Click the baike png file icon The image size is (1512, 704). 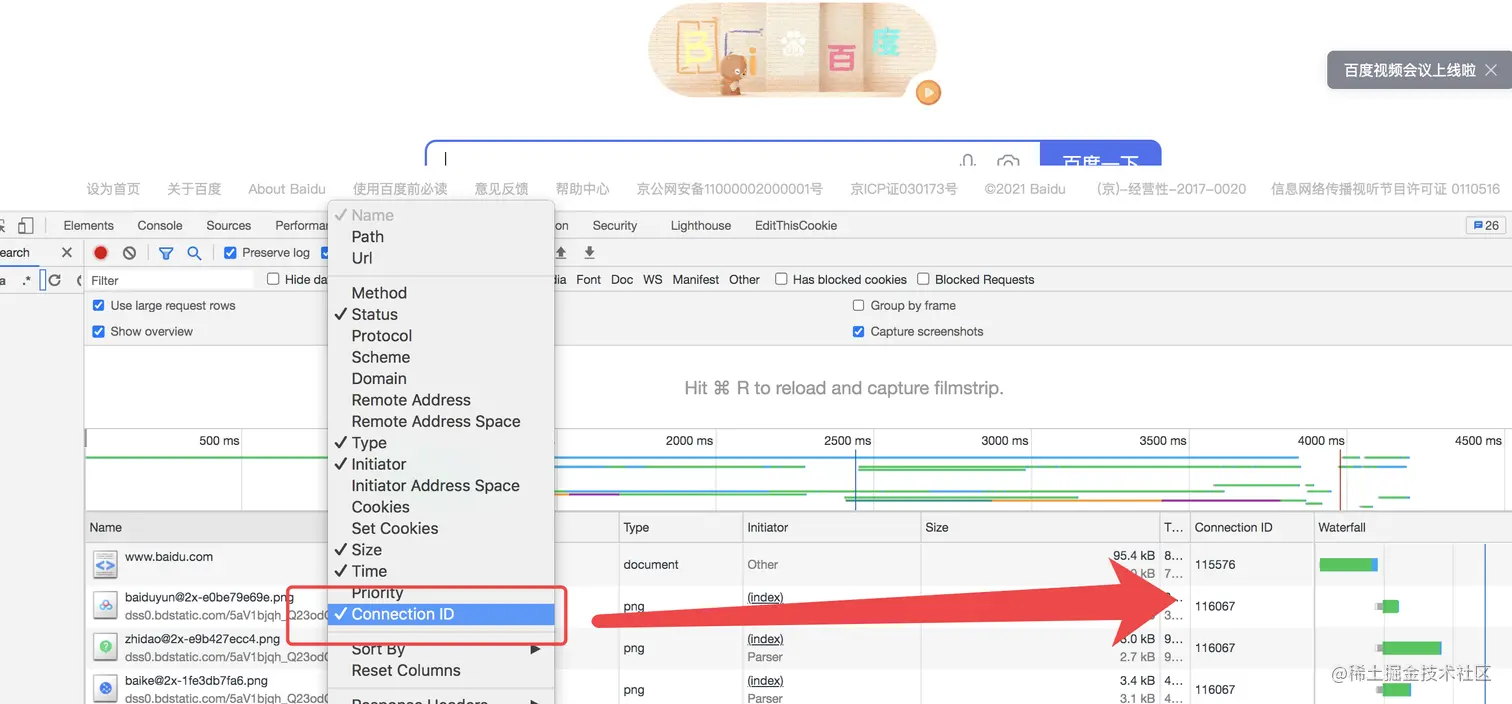coord(105,689)
